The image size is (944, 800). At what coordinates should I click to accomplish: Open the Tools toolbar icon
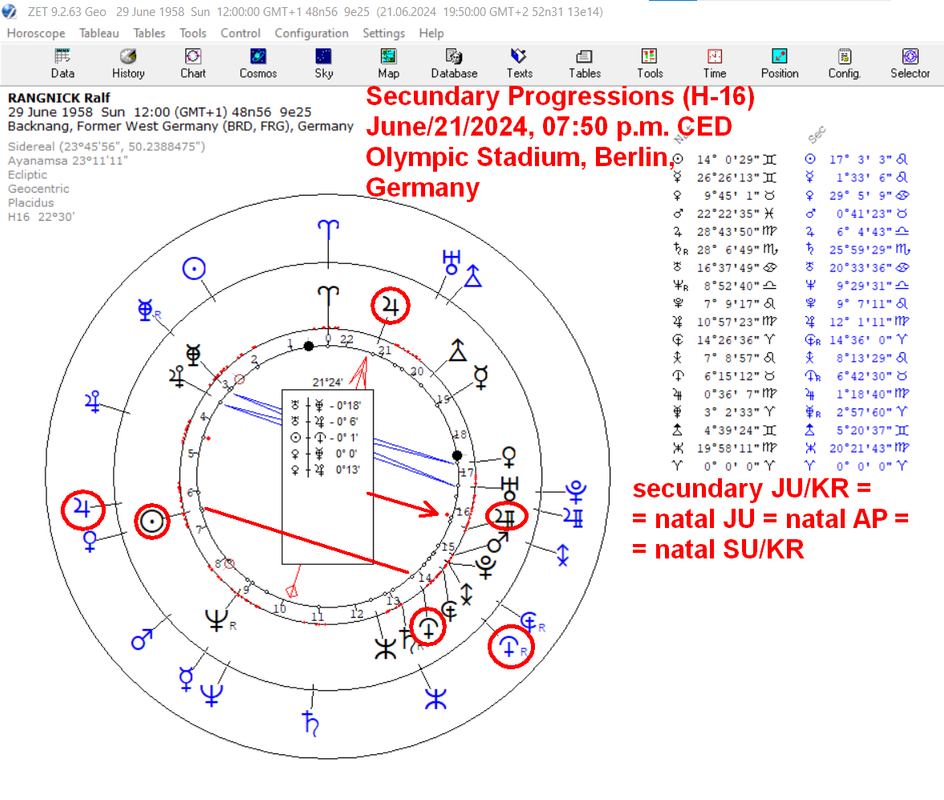(650, 64)
